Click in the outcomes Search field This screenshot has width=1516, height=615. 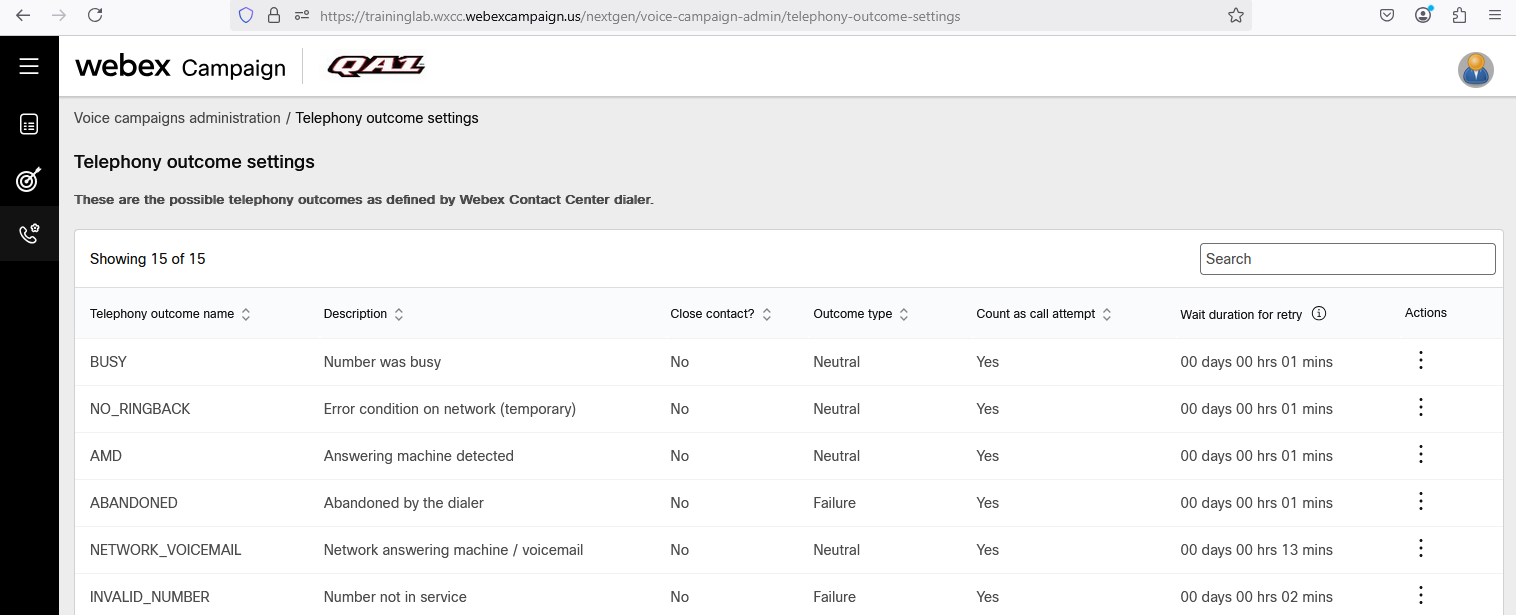pyautogui.click(x=1347, y=259)
